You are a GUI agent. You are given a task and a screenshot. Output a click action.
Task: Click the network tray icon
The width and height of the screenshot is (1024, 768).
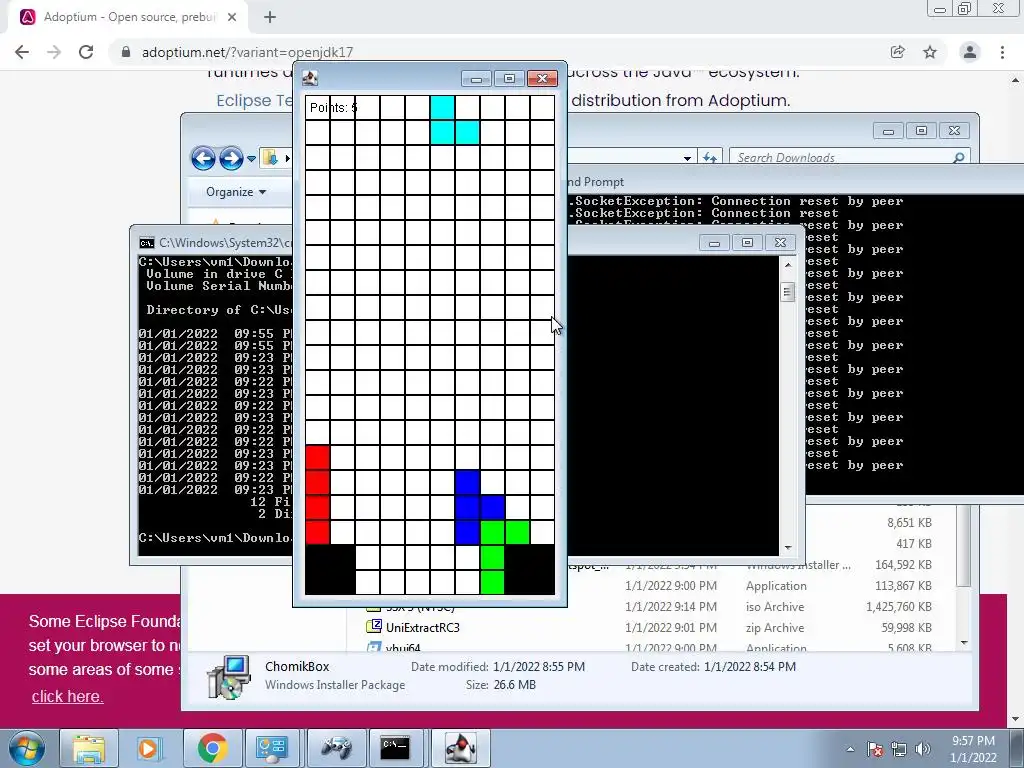click(899, 749)
